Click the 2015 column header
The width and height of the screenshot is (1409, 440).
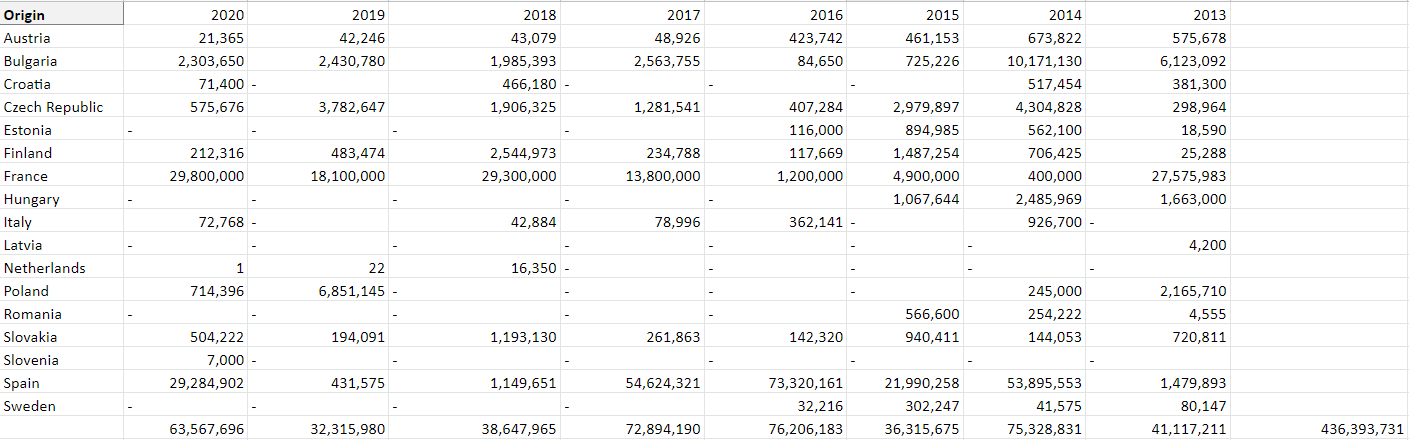point(906,15)
